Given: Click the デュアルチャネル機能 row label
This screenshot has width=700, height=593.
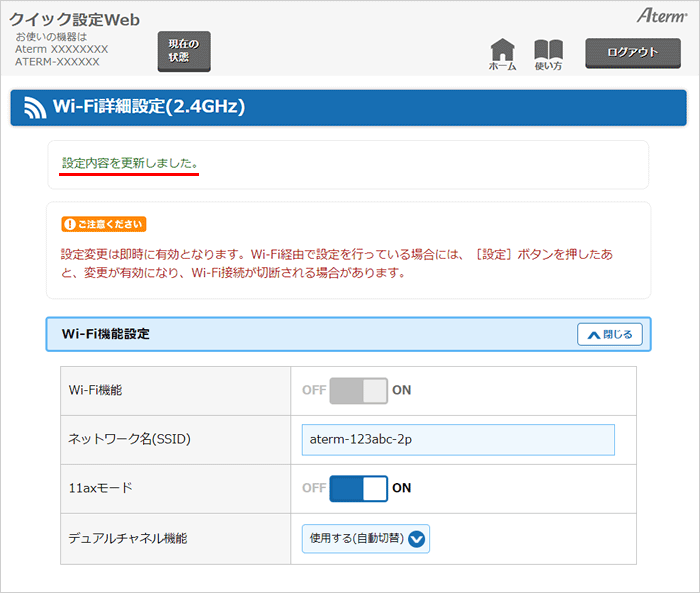Looking at the screenshot, I should pos(128,538).
